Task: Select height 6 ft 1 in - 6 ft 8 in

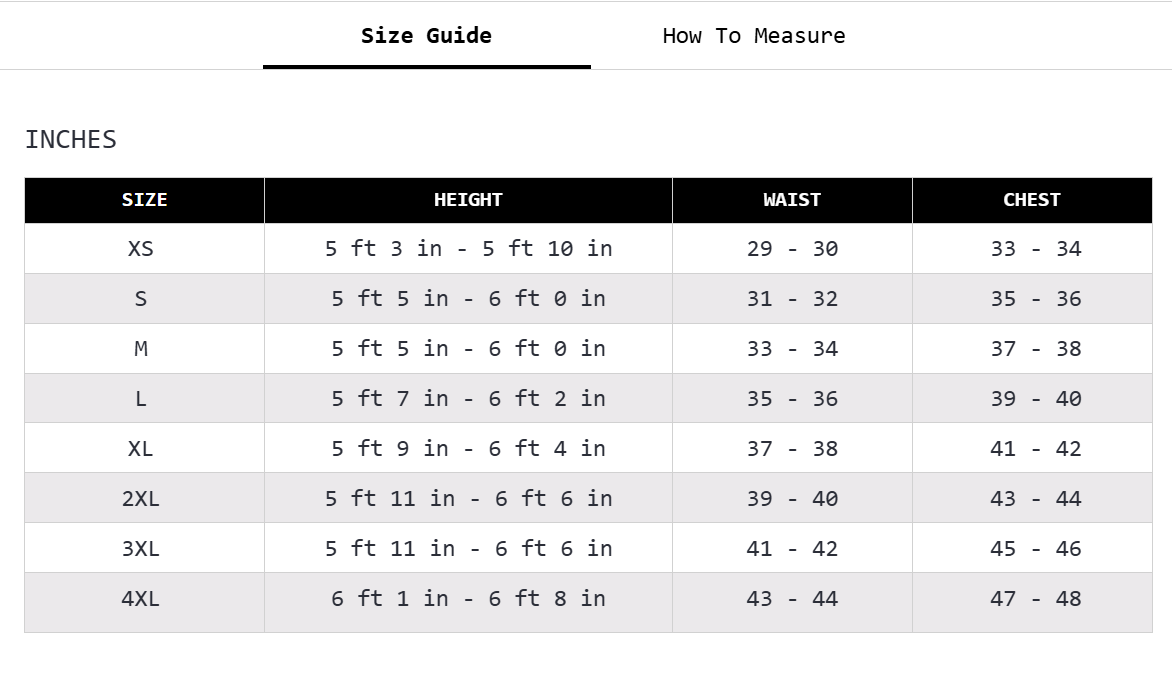Action: [468, 599]
